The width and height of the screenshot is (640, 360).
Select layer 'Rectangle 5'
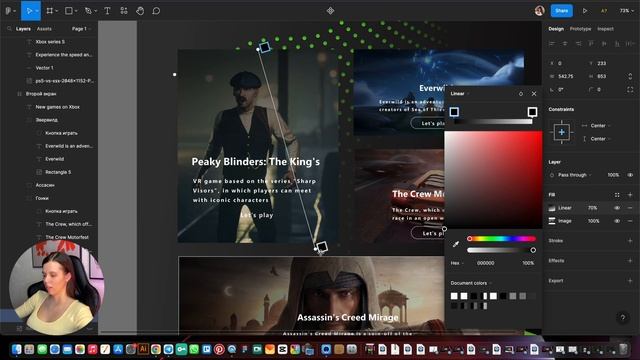(x=58, y=172)
